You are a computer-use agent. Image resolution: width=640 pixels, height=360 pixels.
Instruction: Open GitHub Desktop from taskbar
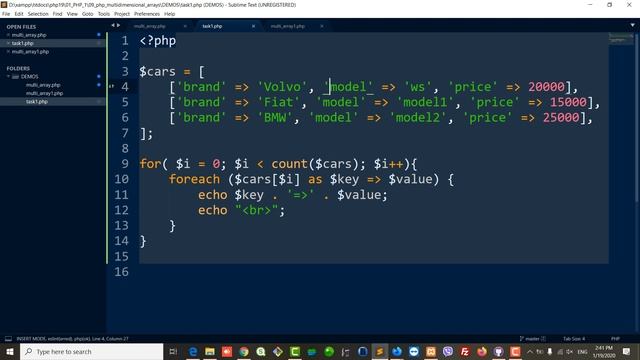pyautogui.click(x=498, y=351)
